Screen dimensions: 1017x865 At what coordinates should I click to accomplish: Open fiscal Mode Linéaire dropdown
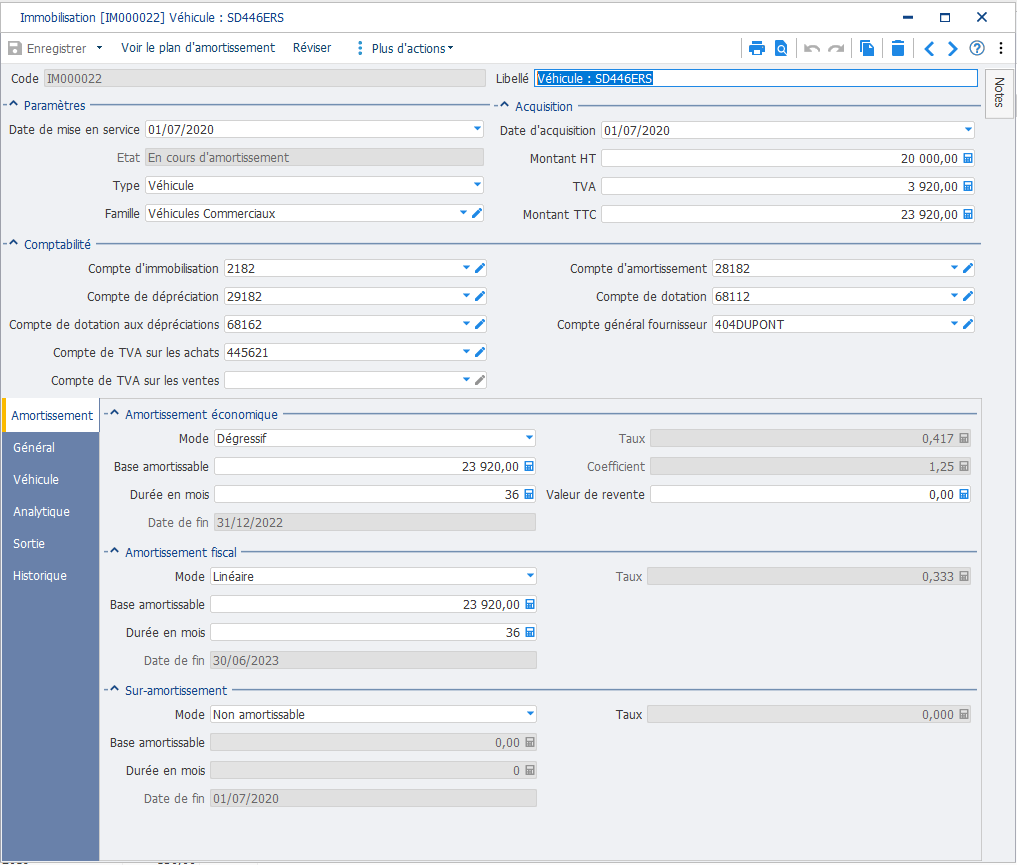coord(530,576)
